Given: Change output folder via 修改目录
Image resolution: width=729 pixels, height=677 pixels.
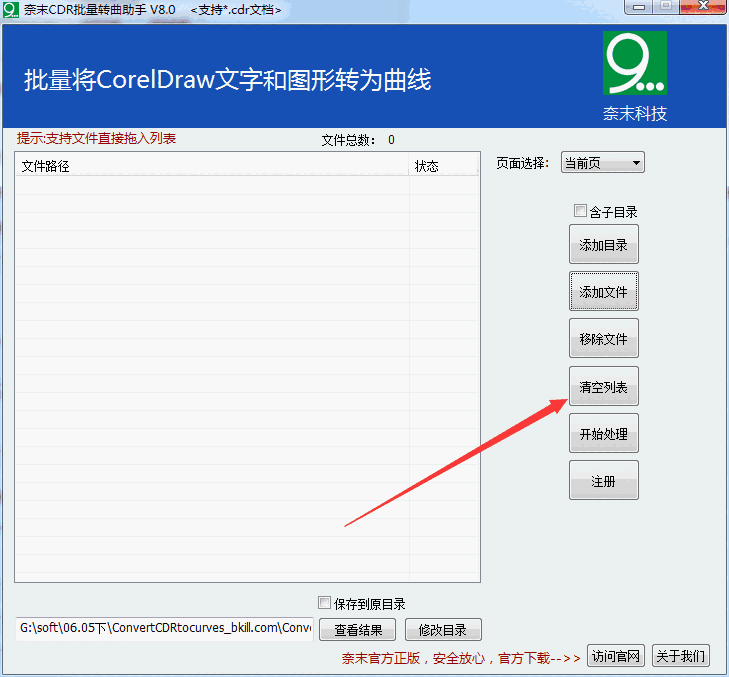Looking at the screenshot, I should (x=443, y=630).
